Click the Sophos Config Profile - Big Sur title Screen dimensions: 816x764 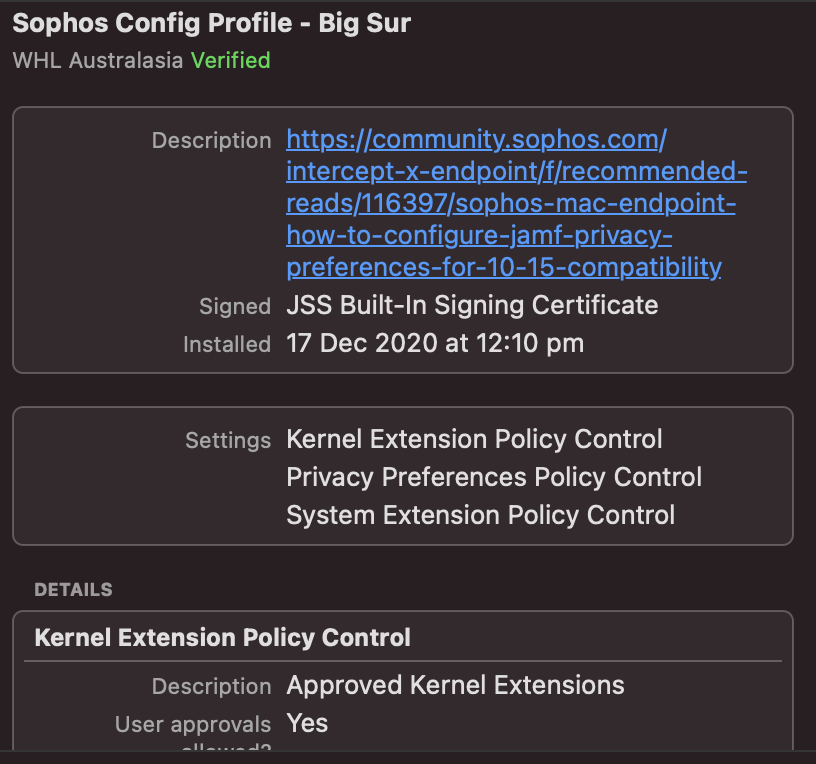click(211, 23)
